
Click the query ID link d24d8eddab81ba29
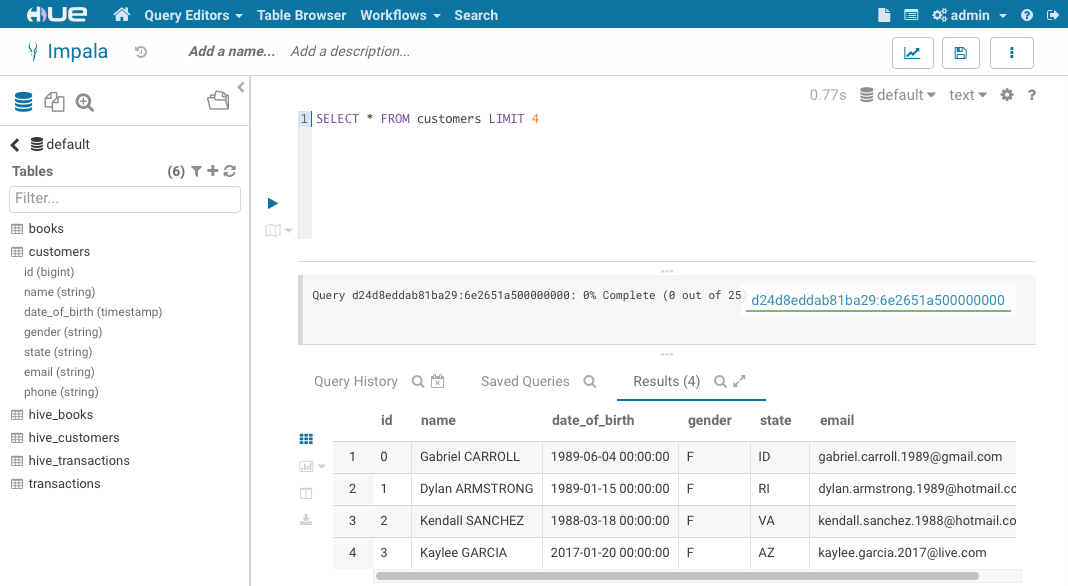877,300
